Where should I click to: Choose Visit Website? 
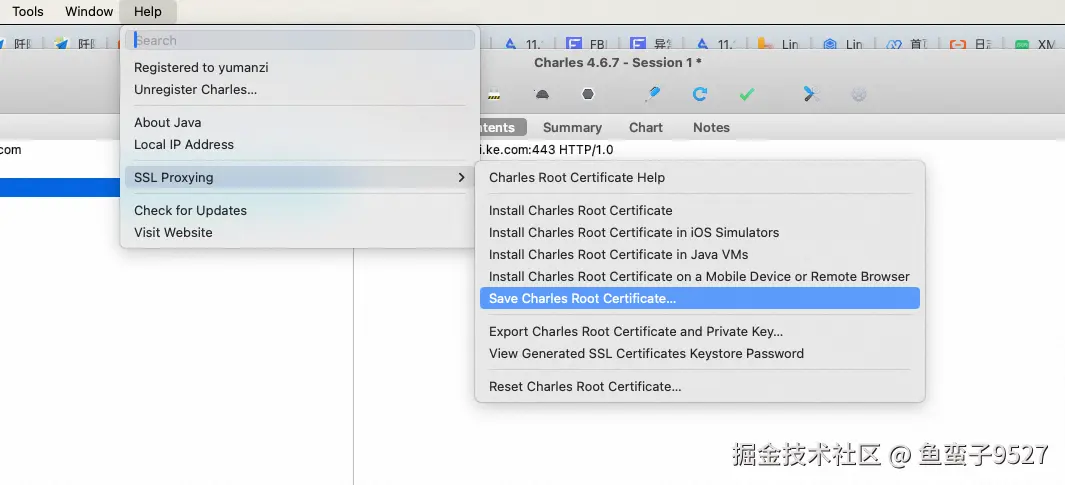300,232
